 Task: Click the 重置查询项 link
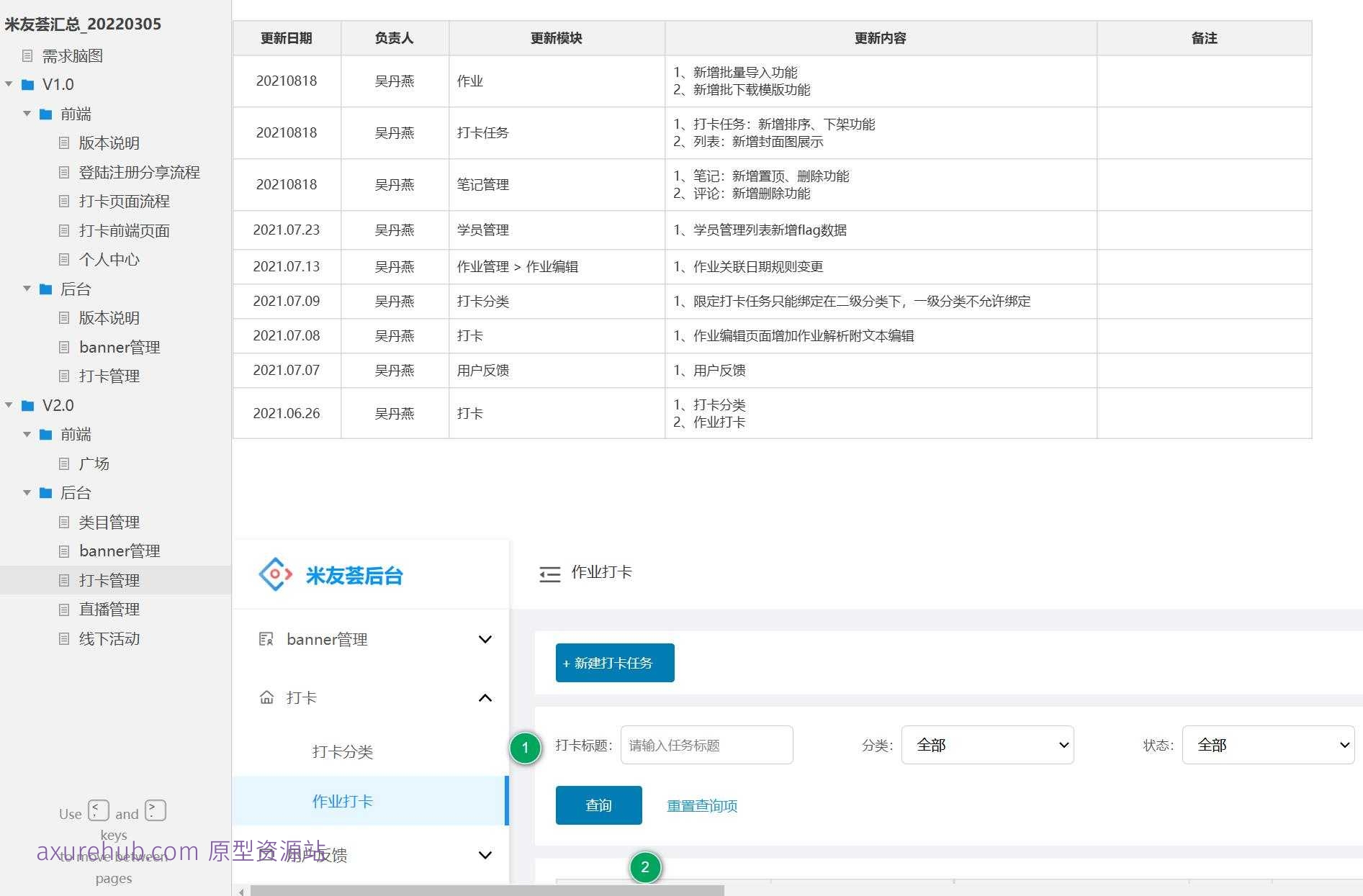(x=701, y=805)
